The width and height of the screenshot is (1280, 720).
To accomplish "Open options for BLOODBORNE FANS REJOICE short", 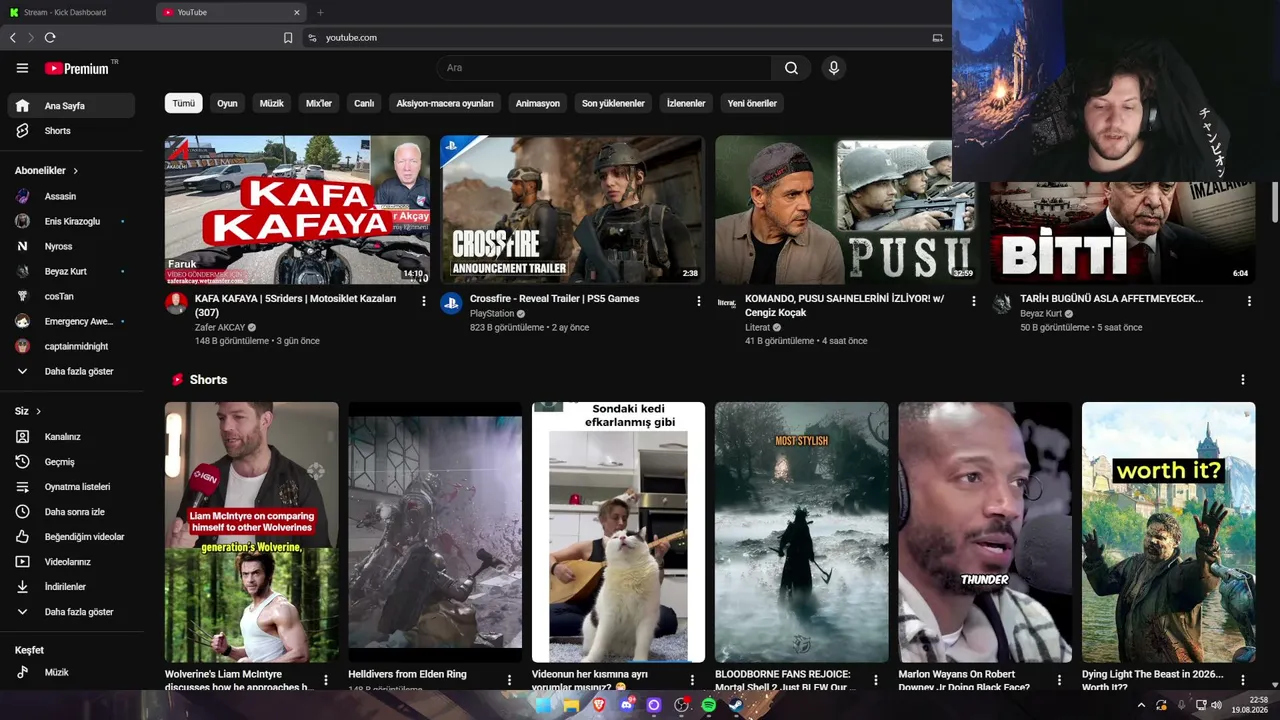I will (876, 680).
